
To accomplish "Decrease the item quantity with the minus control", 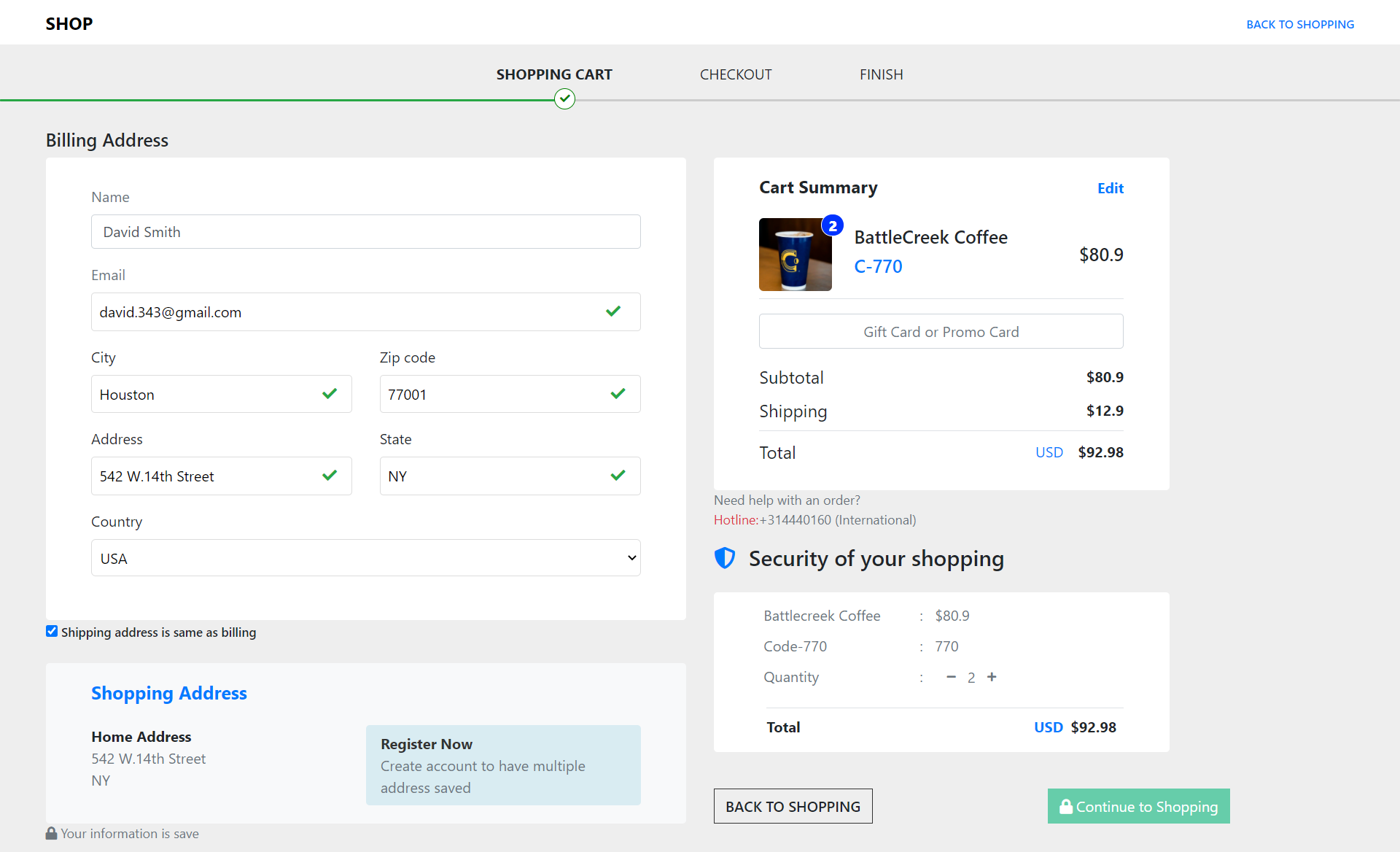I will (x=950, y=677).
